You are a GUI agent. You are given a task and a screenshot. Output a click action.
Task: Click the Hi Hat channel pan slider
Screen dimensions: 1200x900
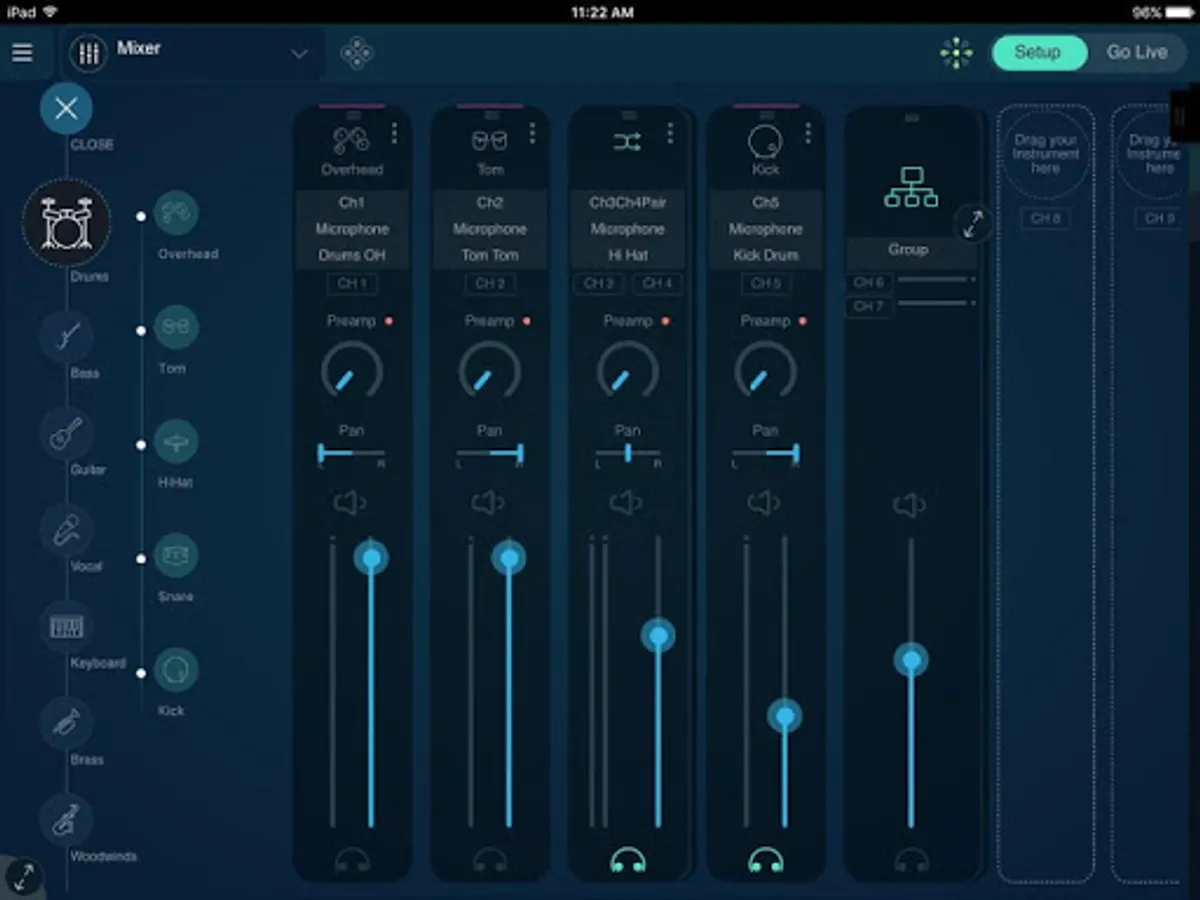coord(627,454)
